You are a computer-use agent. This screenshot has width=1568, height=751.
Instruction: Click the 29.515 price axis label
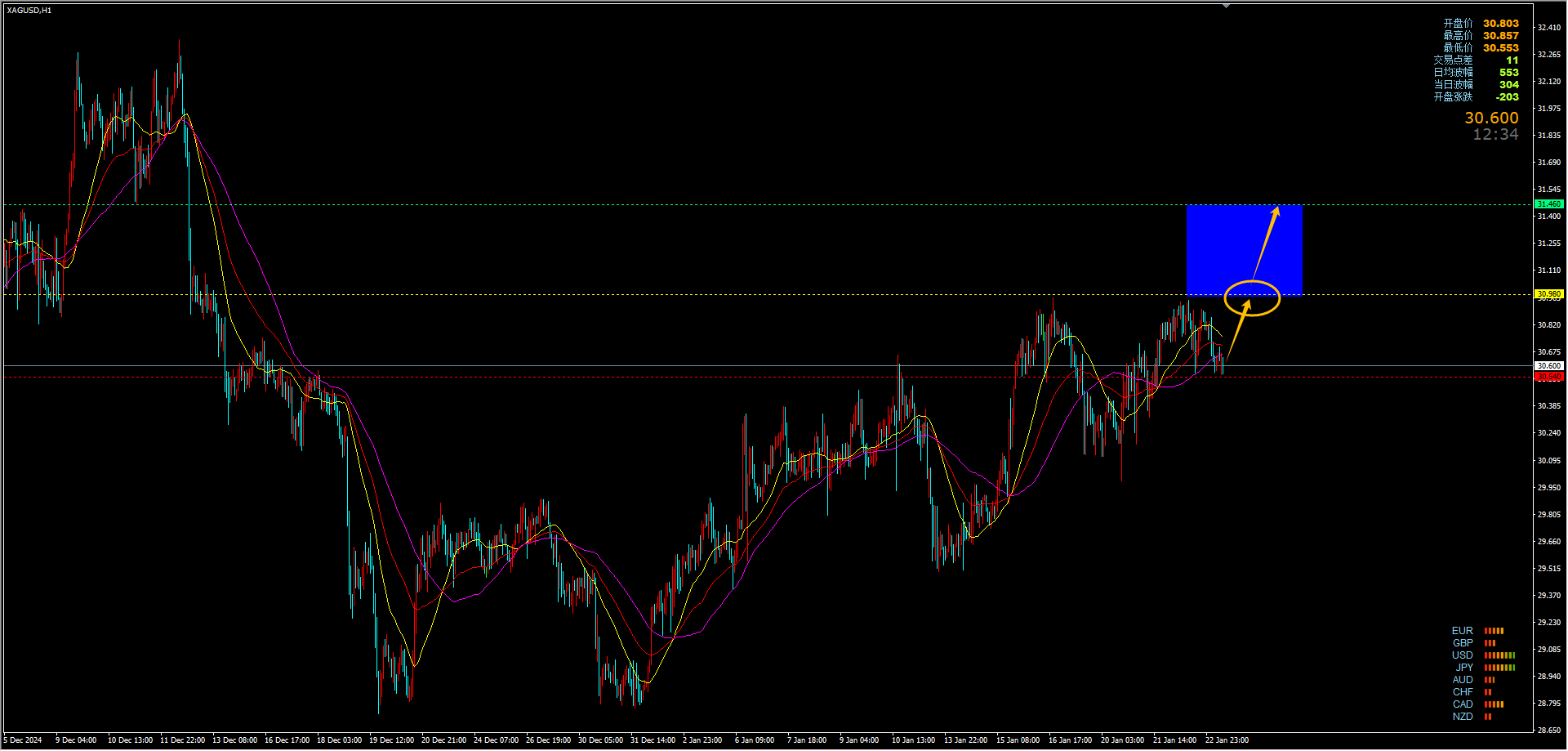[x=1549, y=569]
